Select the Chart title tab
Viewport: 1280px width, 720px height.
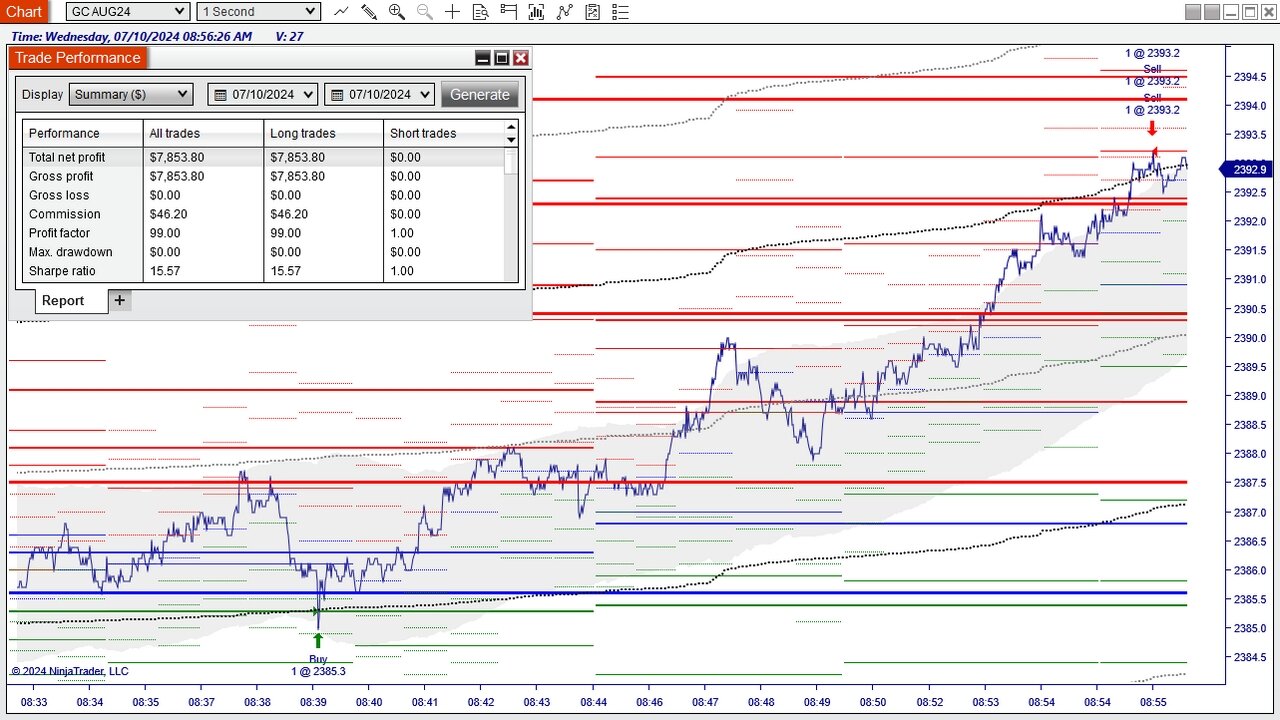coord(24,12)
